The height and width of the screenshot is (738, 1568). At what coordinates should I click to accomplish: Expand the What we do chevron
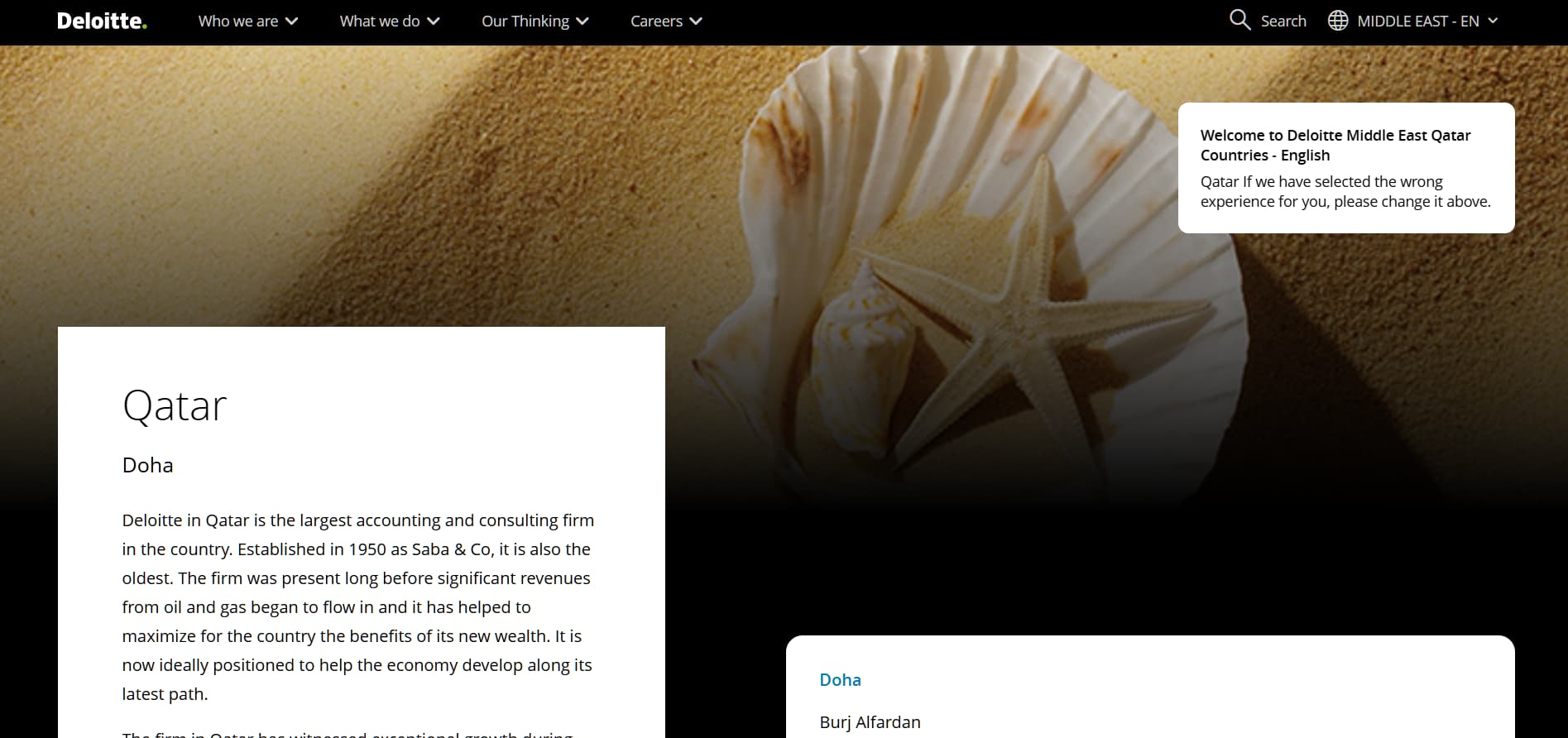click(x=434, y=22)
